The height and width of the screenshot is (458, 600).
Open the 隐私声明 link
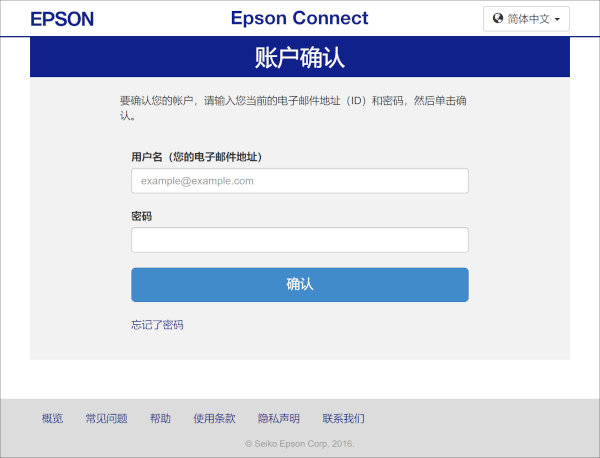(278, 418)
